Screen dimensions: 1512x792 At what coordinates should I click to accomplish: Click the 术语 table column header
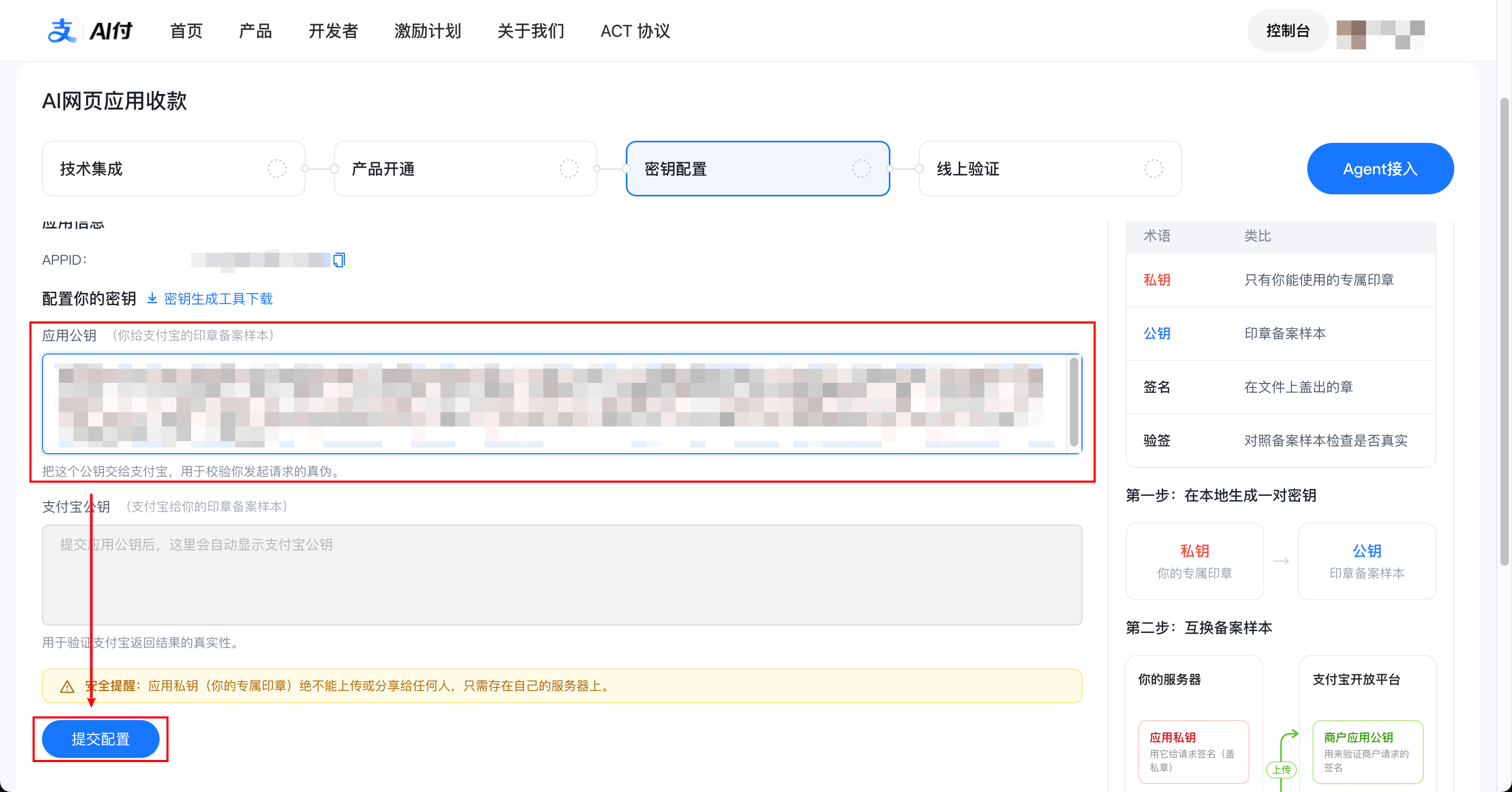point(1157,236)
